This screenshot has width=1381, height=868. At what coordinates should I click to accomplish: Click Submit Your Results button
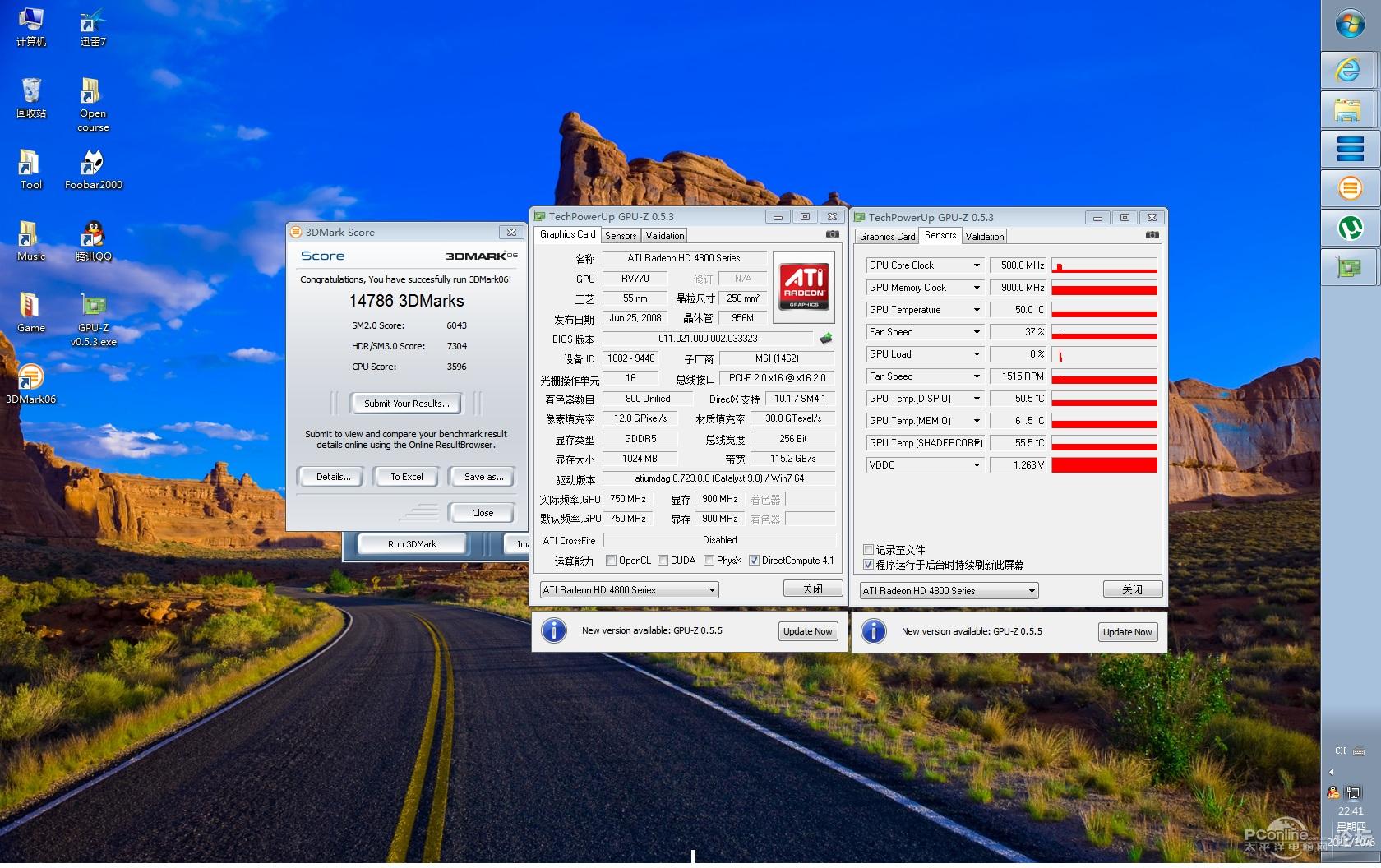pyautogui.click(x=406, y=404)
